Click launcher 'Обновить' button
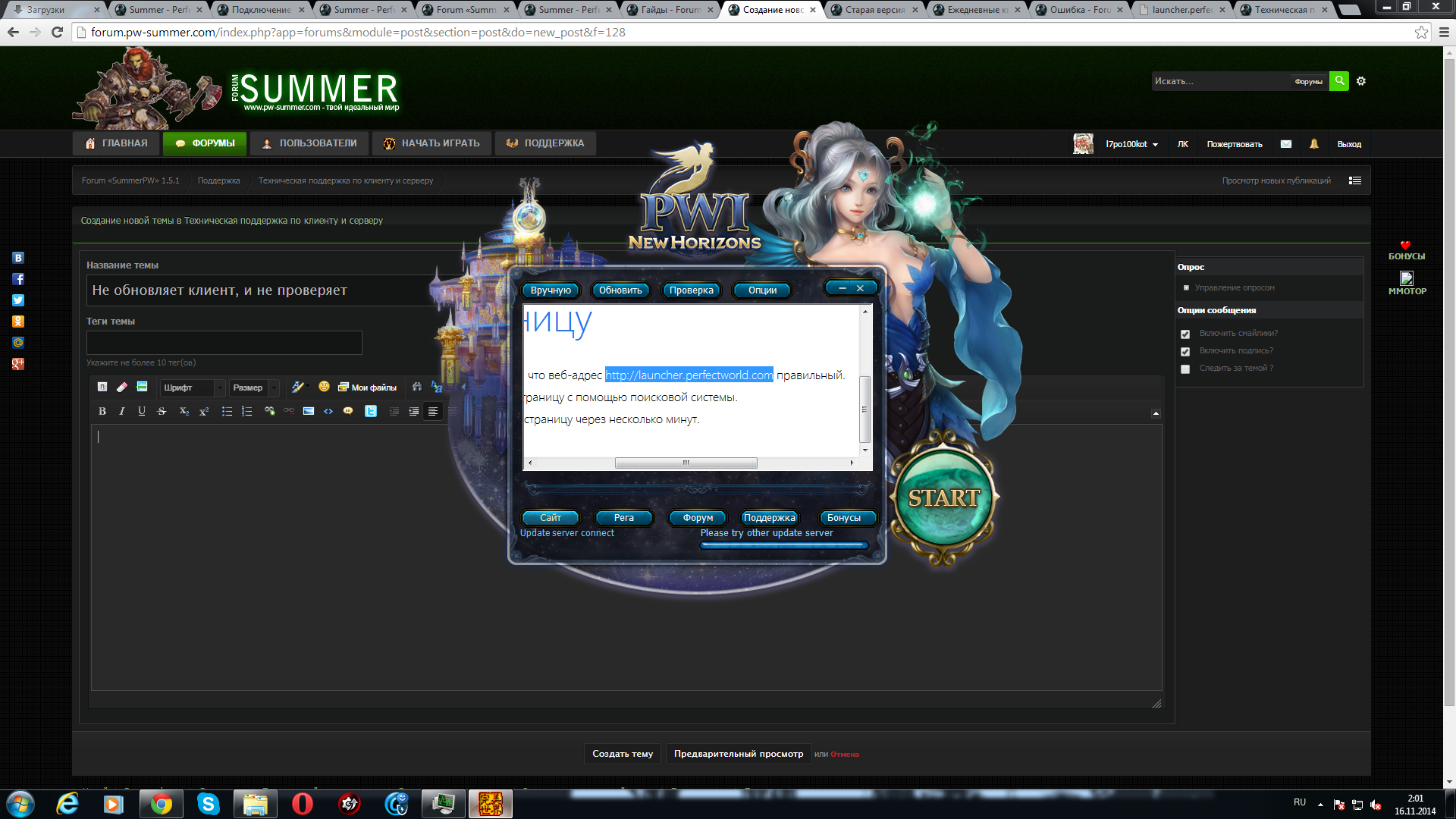The width and height of the screenshot is (1456, 819). (620, 290)
